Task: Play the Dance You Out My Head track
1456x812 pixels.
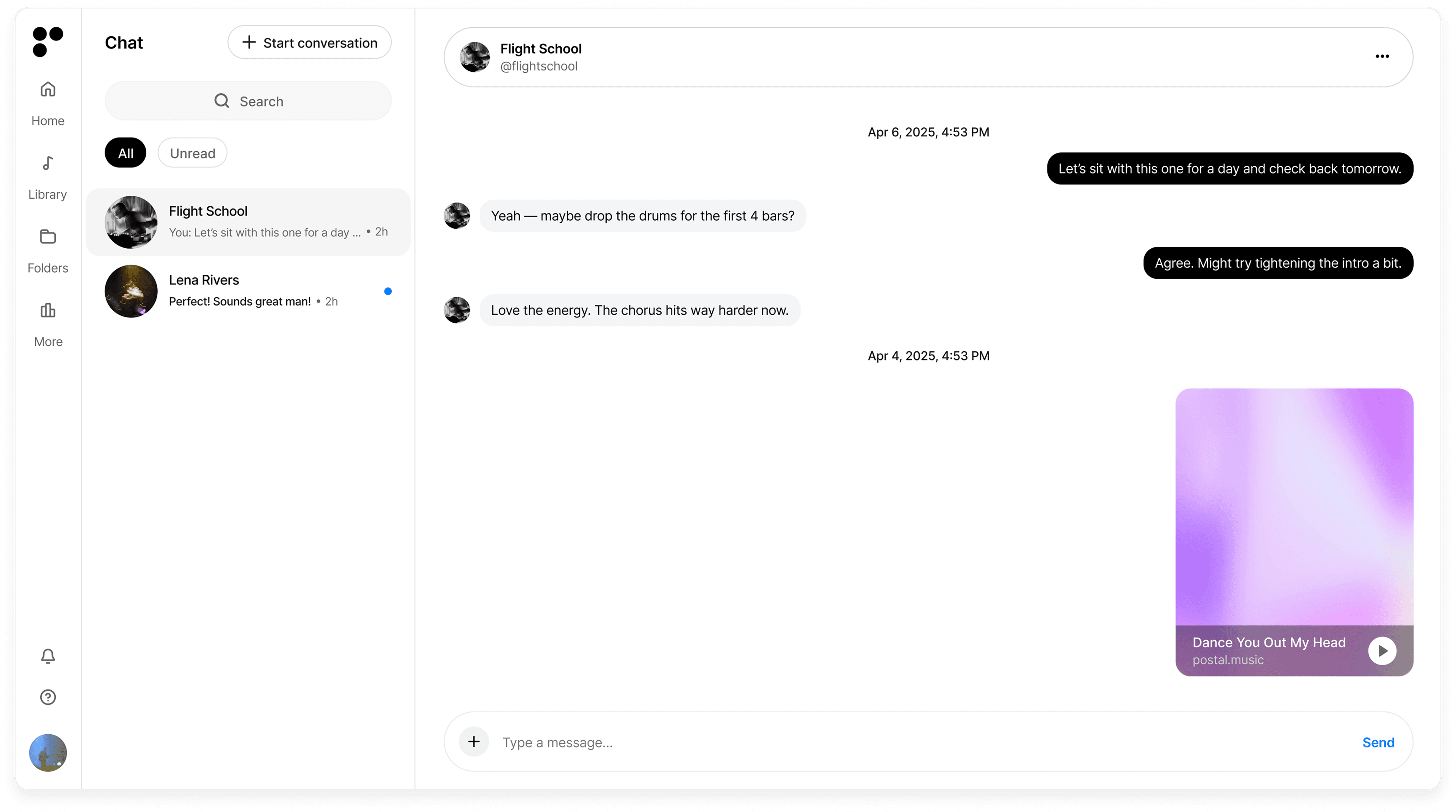Action: coord(1382,651)
